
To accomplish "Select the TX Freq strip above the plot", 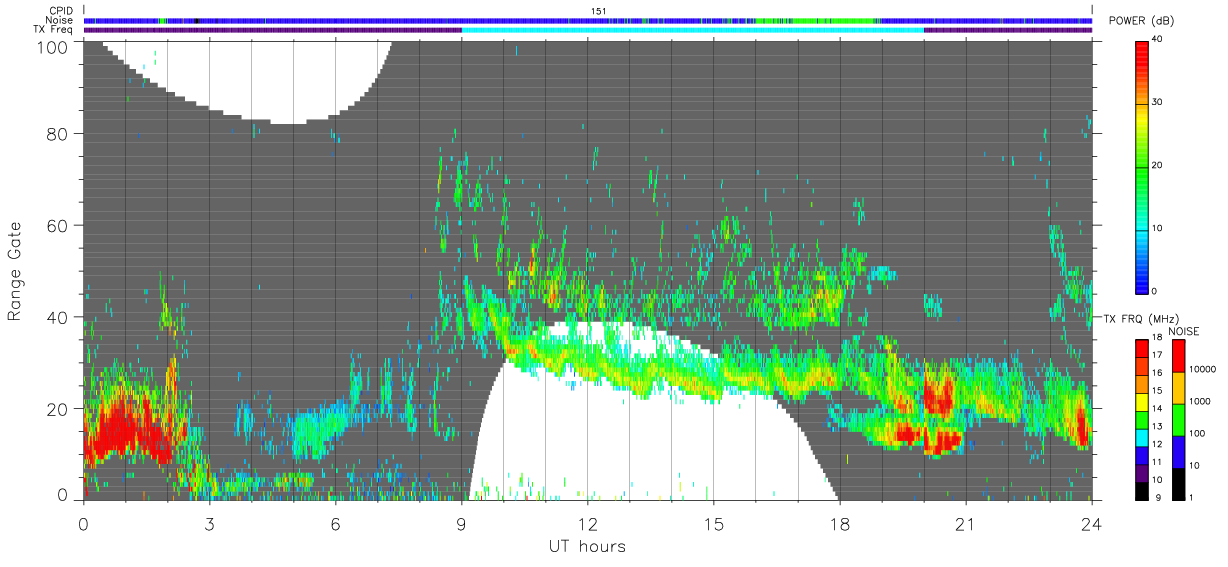I will tap(587, 30).
